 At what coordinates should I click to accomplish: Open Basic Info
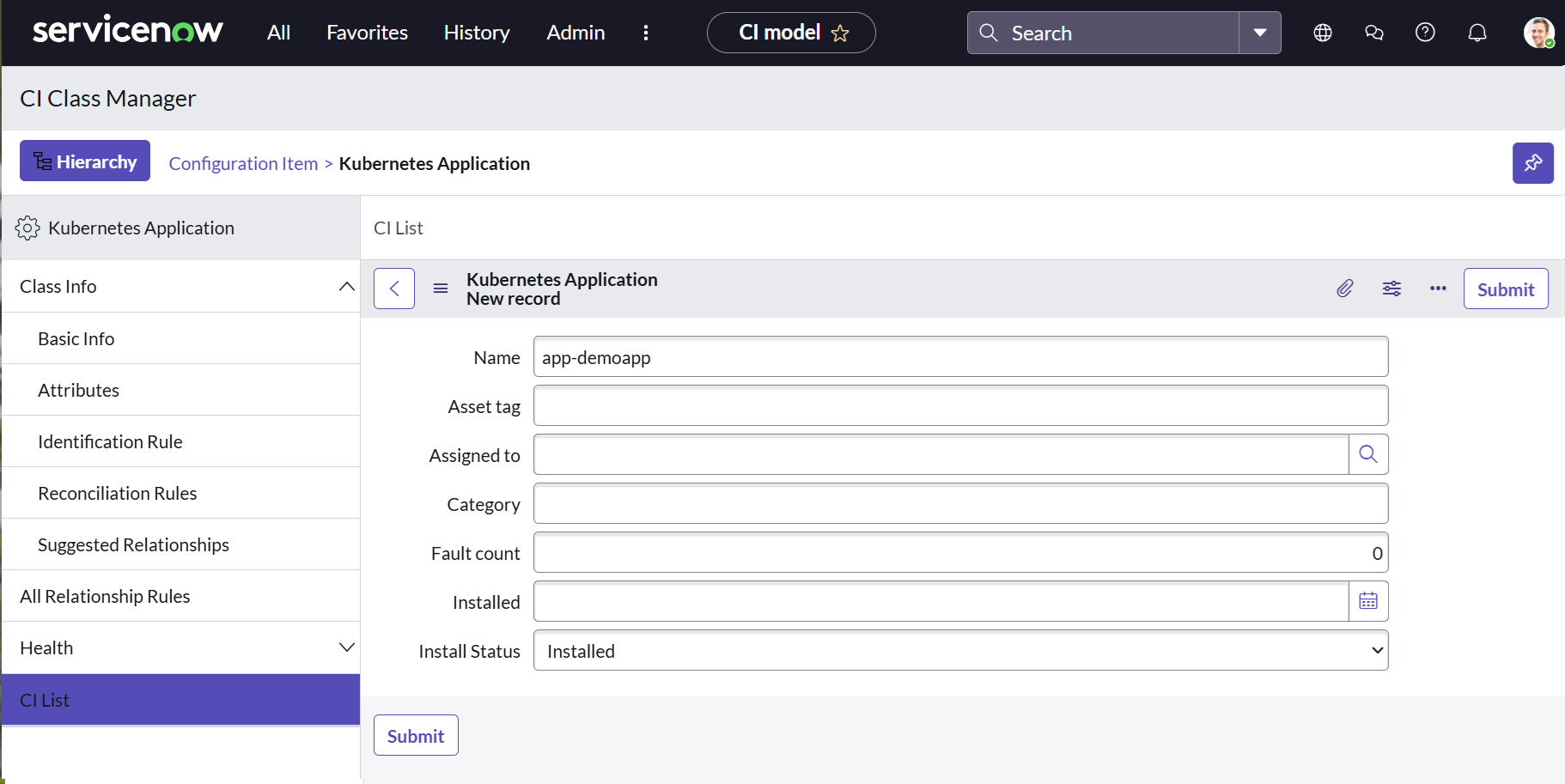[180, 338]
